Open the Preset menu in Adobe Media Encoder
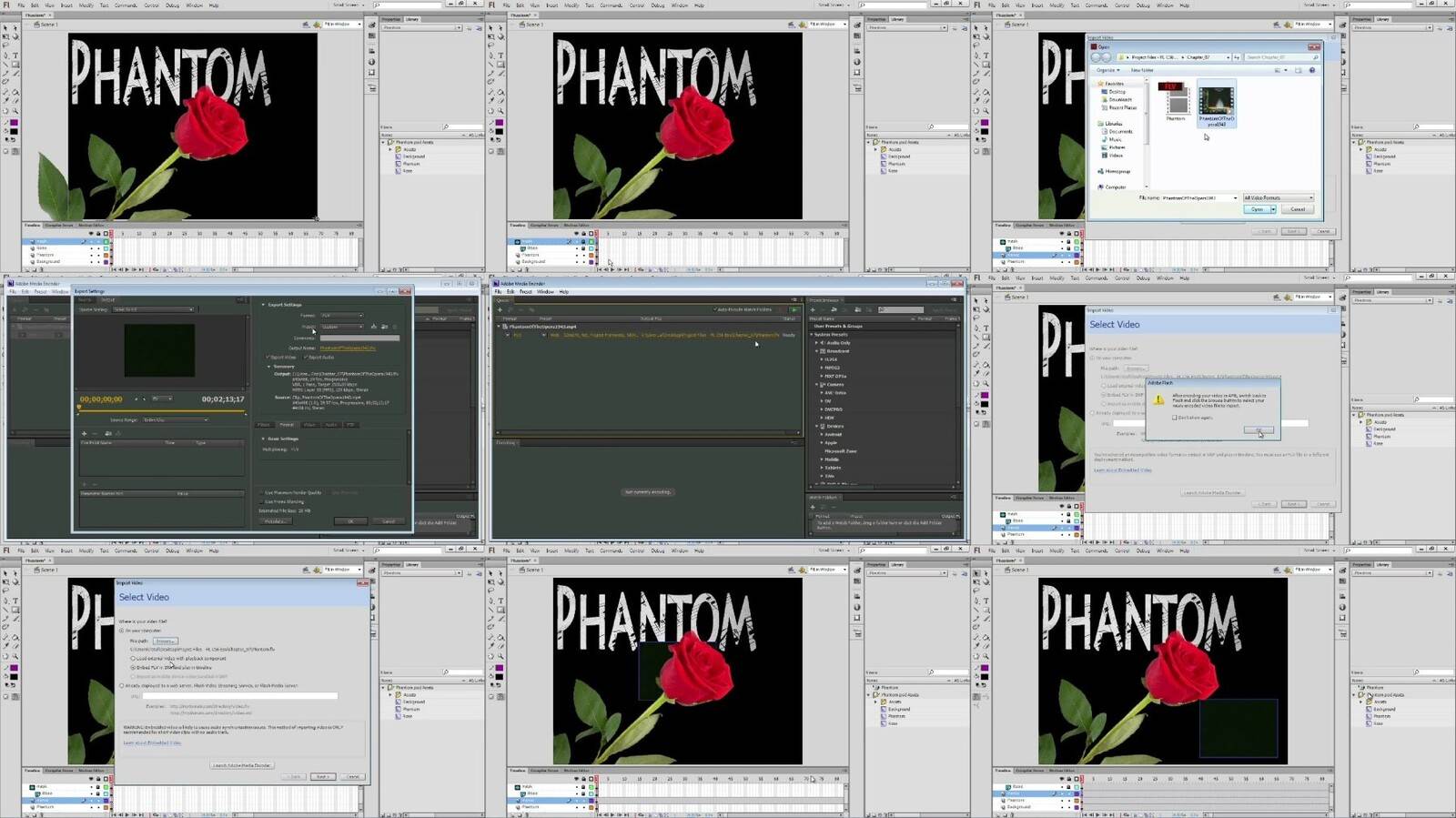The width and height of the screenshot is (1456, 818). pos(526,291)
